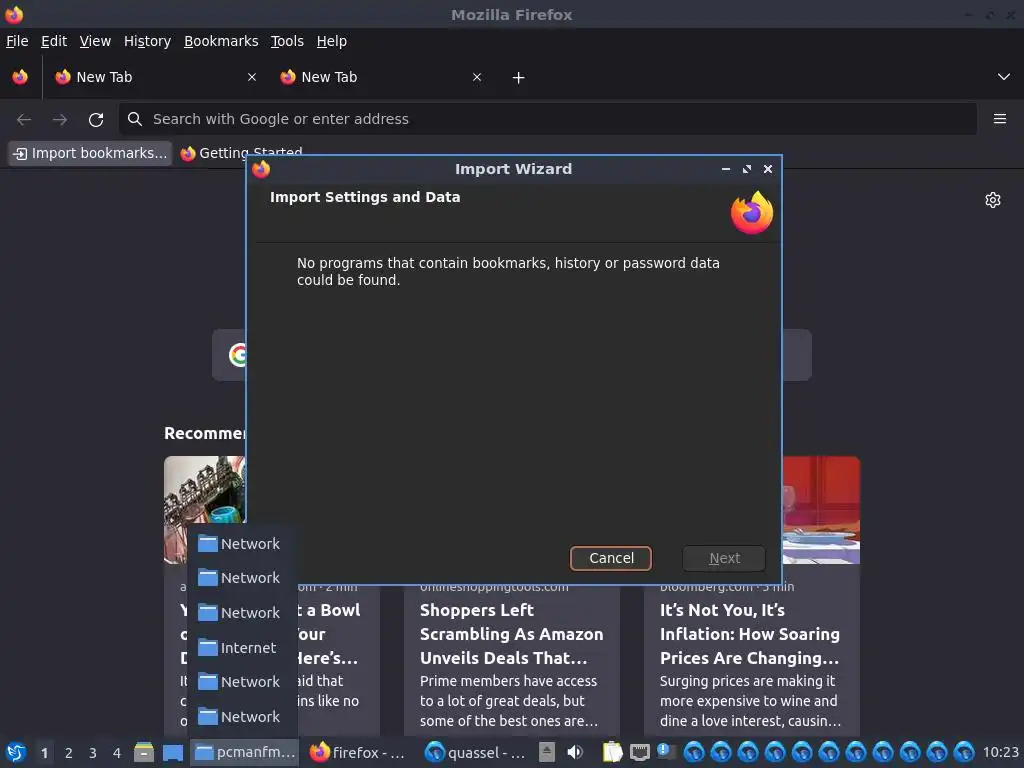This screenshot has height=768, width=1024.
Task: Click the removable media eject tray icon
Action: coord(547,752)
